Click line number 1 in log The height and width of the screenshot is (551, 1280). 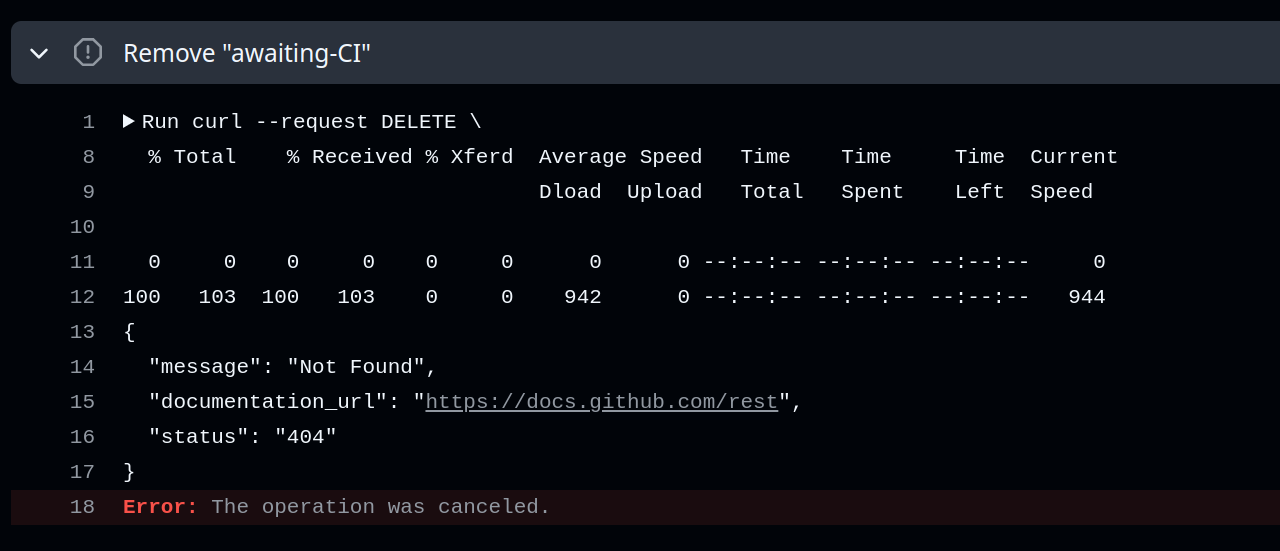coord(88,122)
